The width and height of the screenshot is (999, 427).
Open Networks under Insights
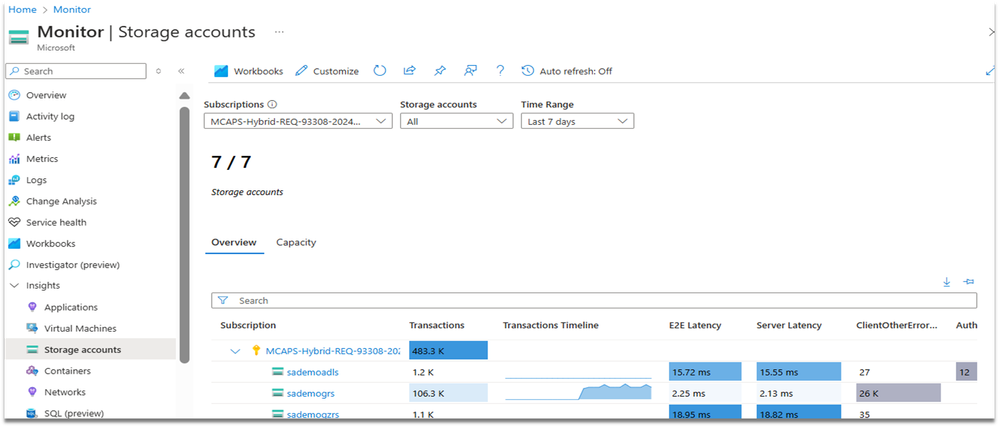pos(64,392)
